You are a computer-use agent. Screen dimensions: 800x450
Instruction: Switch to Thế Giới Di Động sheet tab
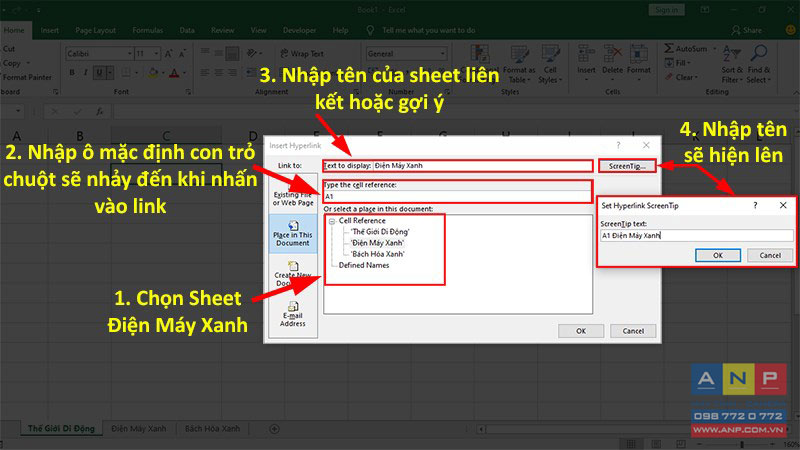click(61, 429)
